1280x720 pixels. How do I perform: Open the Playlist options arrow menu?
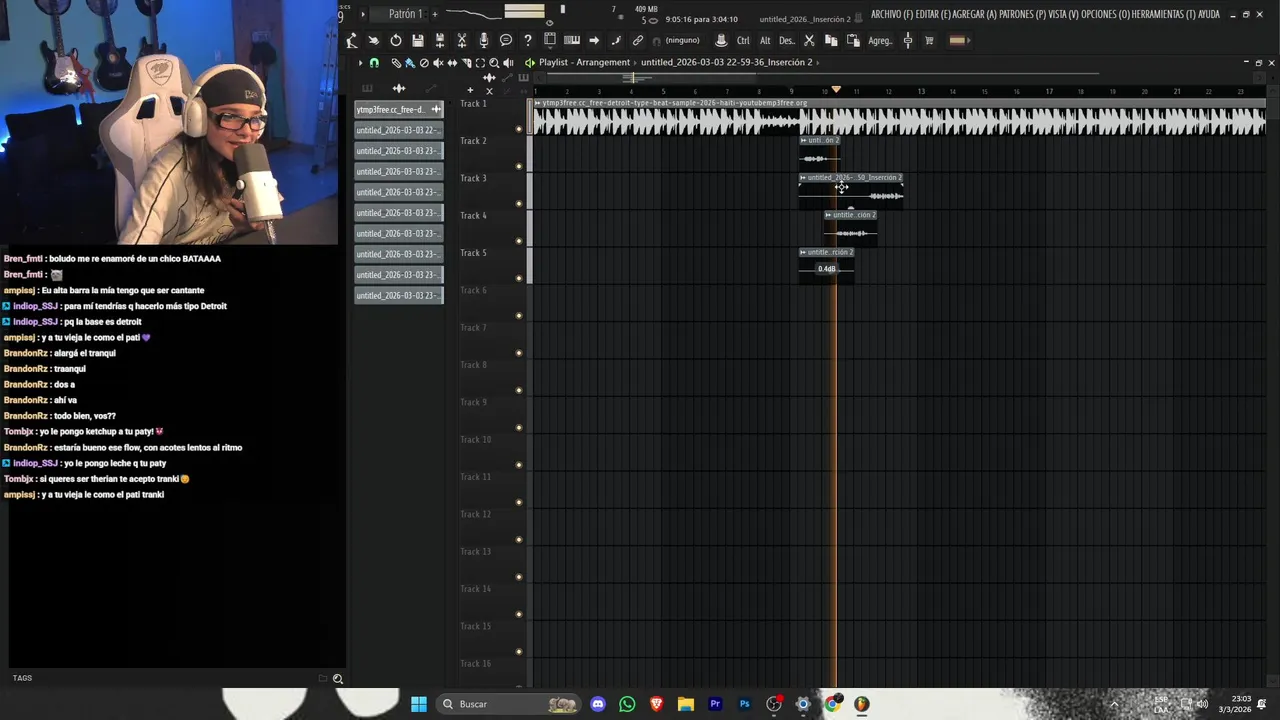click(360, 62)
